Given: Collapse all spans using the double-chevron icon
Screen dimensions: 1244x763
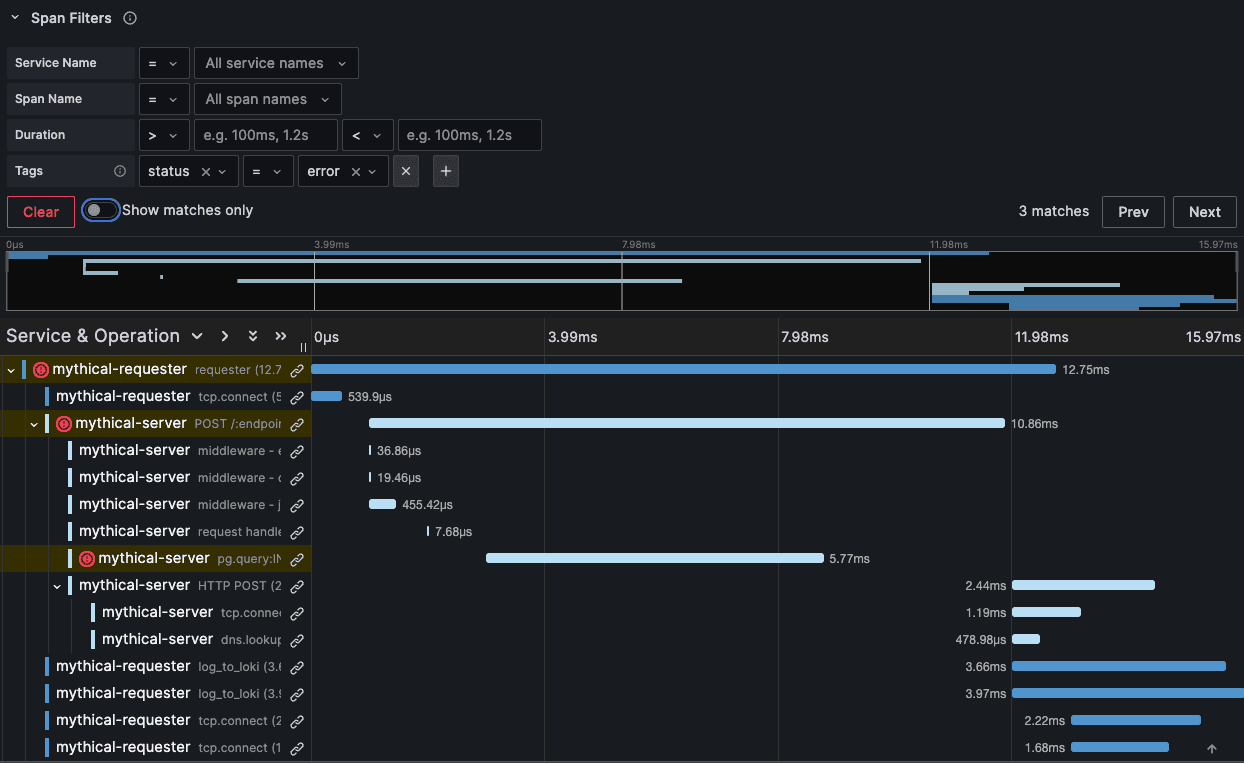Looking at the screenshot, I should coord(252,336).
